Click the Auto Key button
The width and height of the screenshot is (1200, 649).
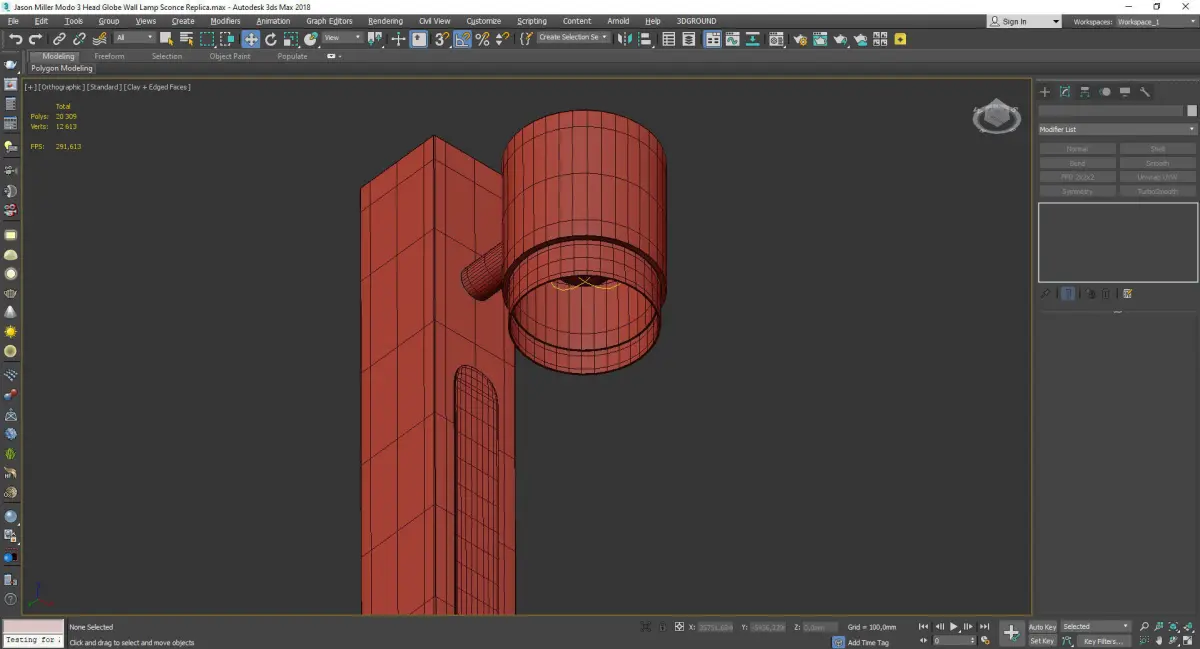(x=1042, y=627)
